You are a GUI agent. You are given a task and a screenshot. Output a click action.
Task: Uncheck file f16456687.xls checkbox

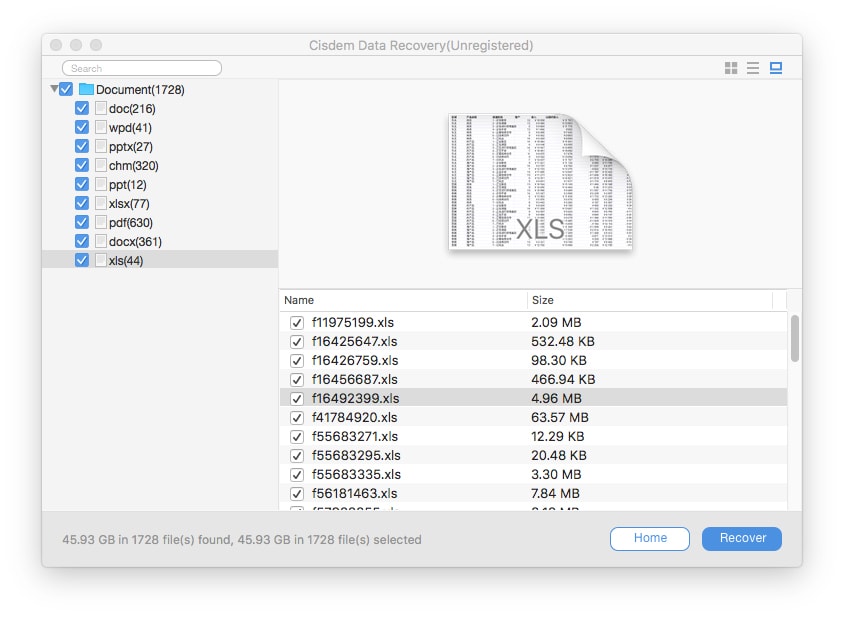click(297, 380)
